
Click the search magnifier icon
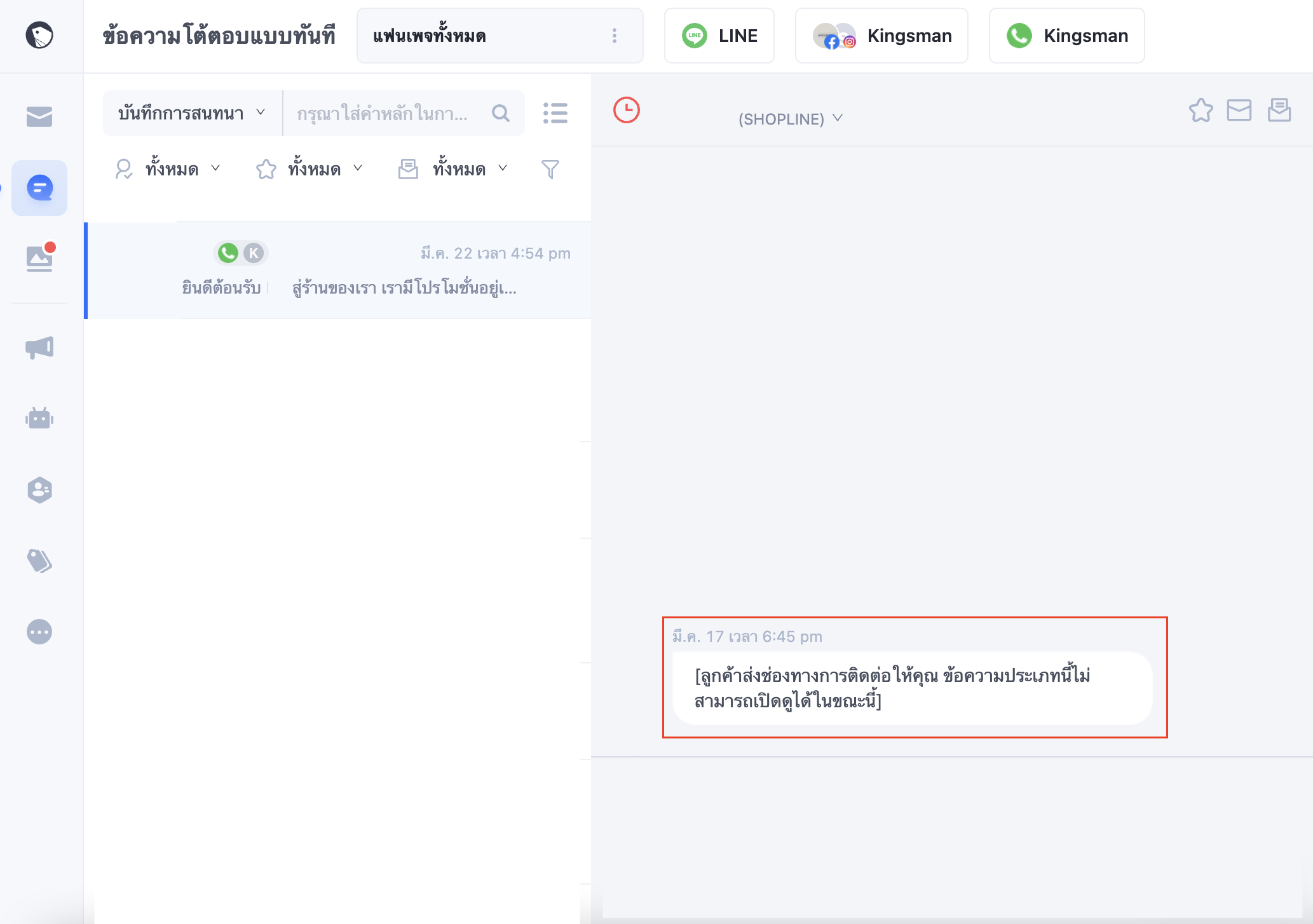click(x=501, y=113)
